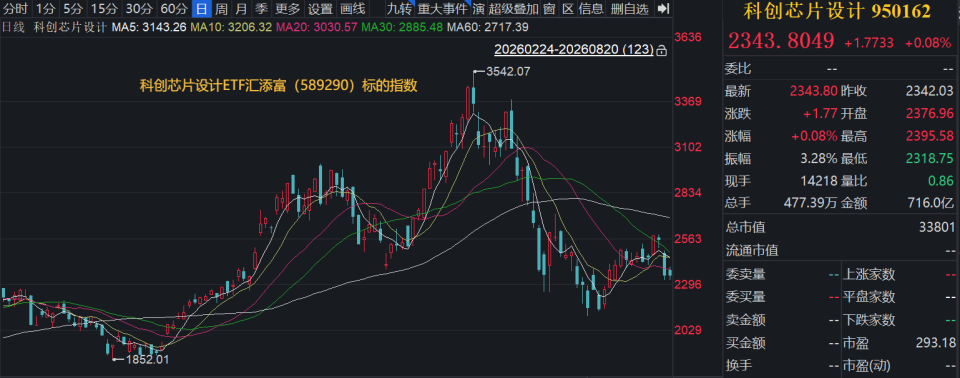Screen dimensions: 960x378
Task: Click the lock icon beside the date range
Action: coord(661,50)
